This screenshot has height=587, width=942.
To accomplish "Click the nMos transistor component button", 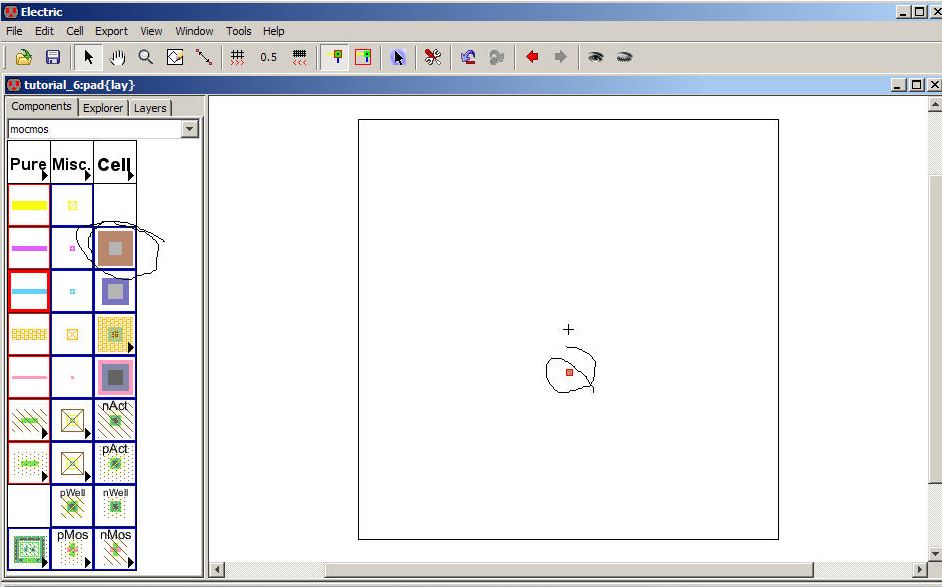I will [x=115, y=549].
